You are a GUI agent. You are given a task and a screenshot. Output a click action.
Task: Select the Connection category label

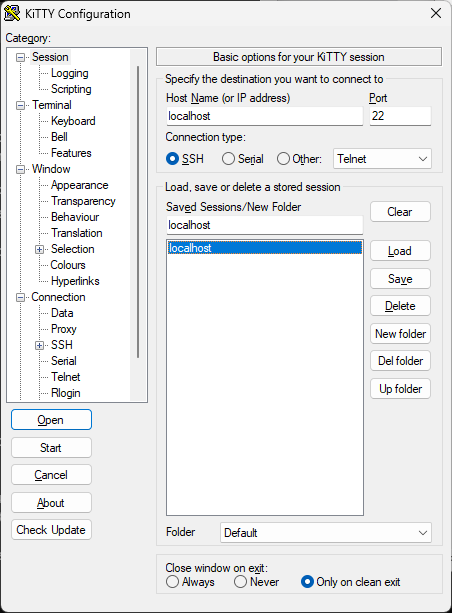tap(58, 297)
